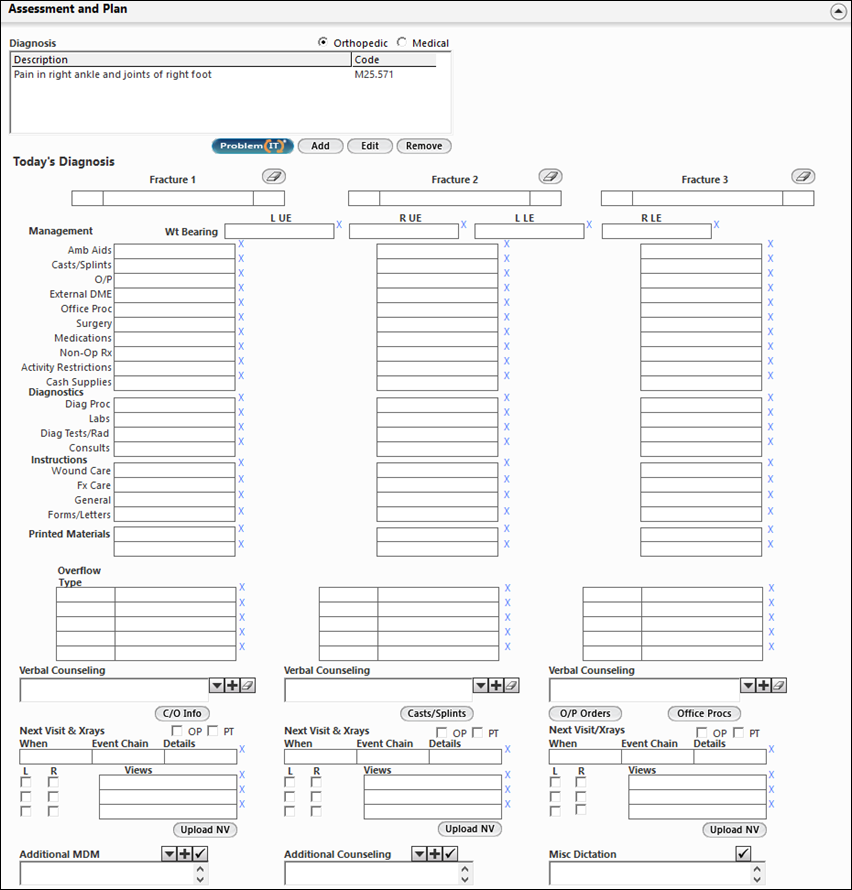Click the Problem IT button
Viewport: 852px width, 890px height.
[x=253, y=146]
